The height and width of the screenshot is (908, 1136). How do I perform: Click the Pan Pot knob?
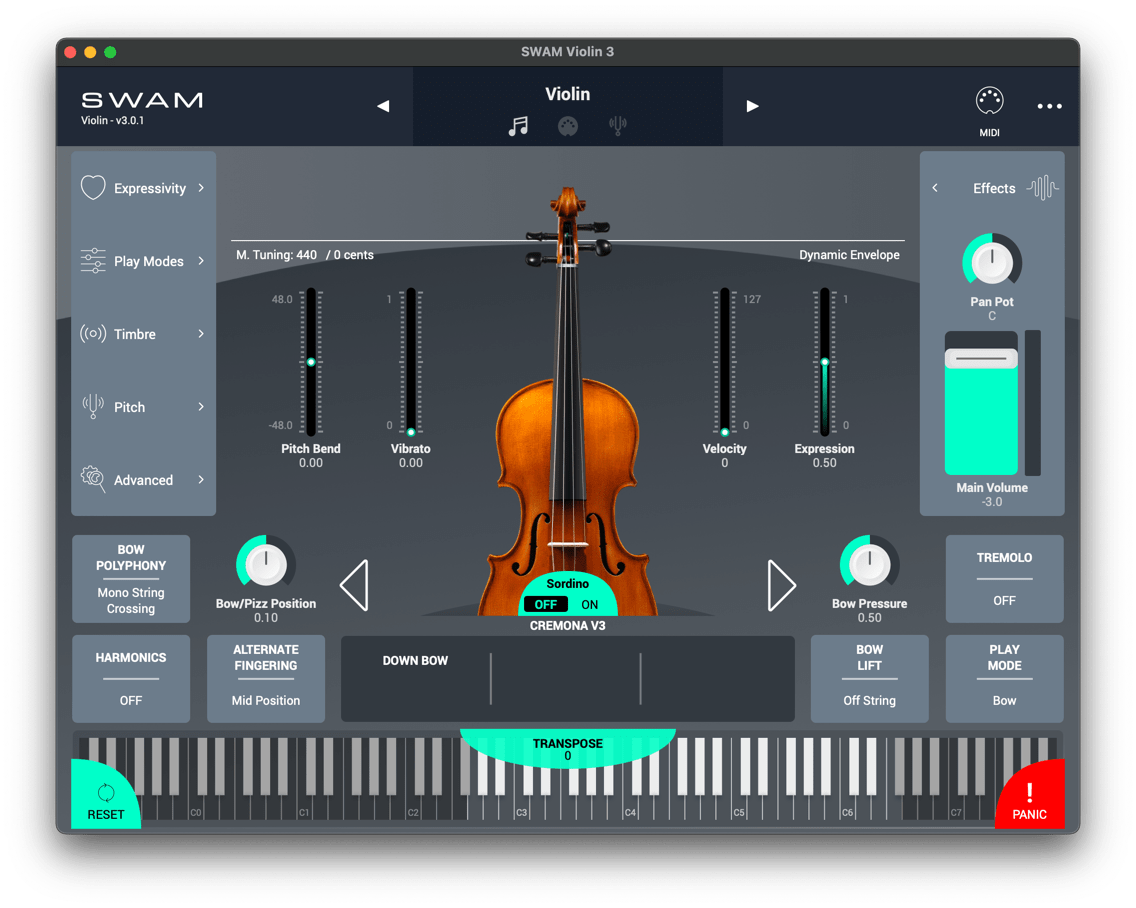click(992, 262)
